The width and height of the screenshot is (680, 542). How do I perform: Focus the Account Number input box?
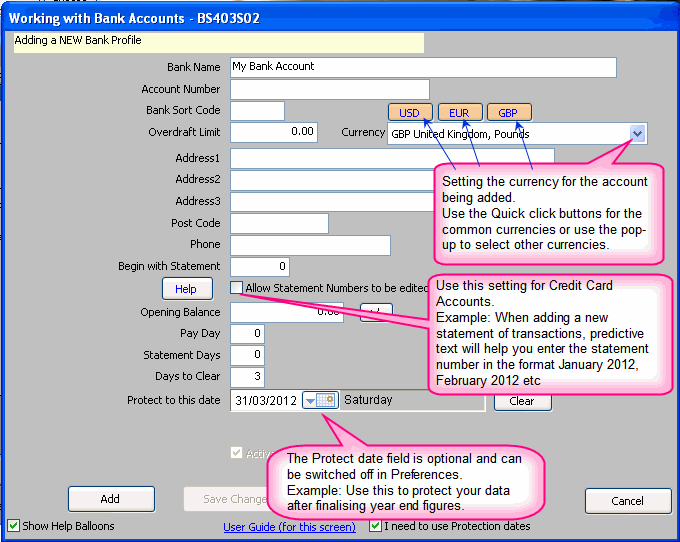[x=329, y=89]
